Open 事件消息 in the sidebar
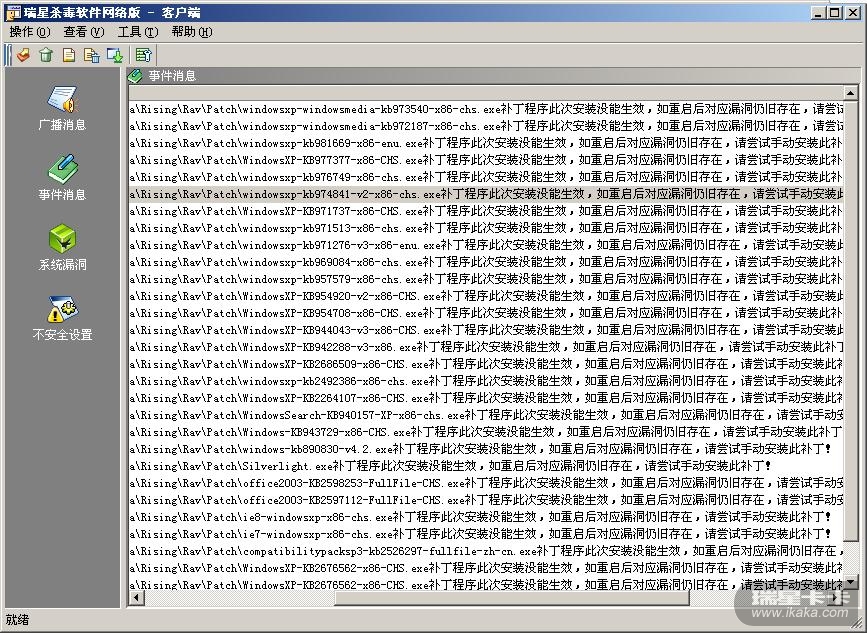Viewport: 867px width, 633px height. pos(62,178)
